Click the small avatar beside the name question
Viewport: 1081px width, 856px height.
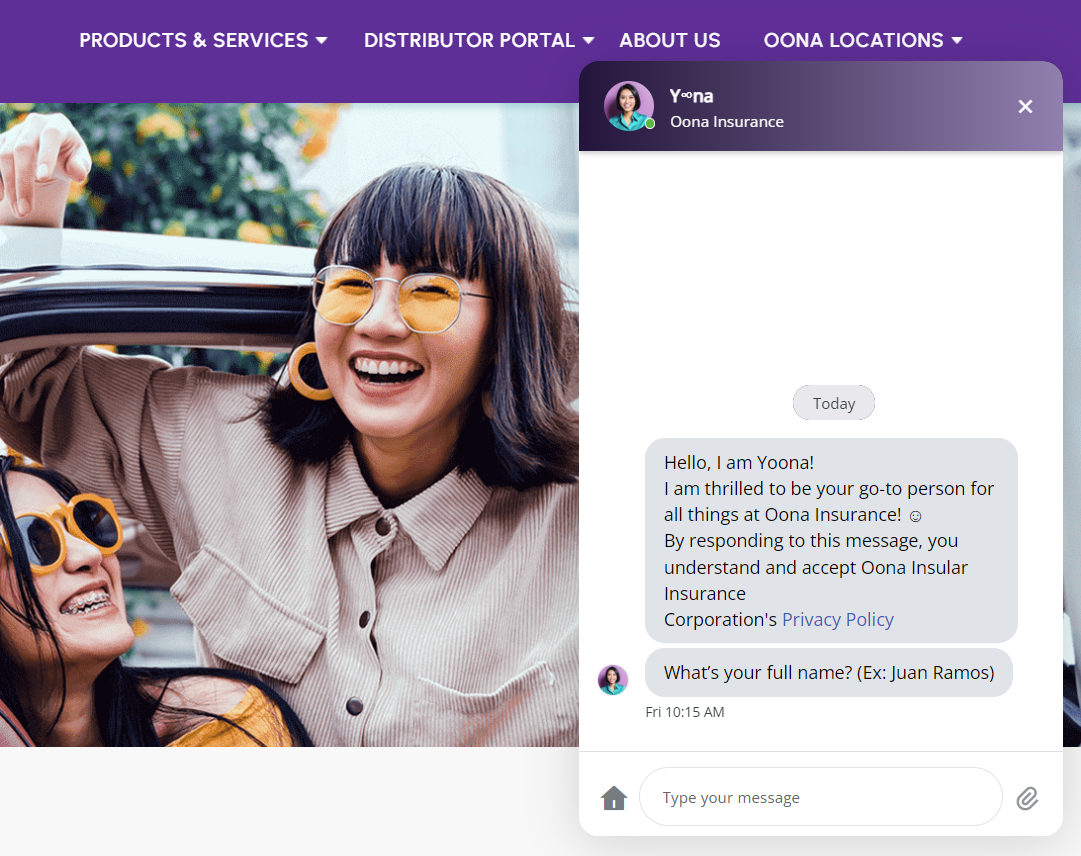(x=613, y=678)
